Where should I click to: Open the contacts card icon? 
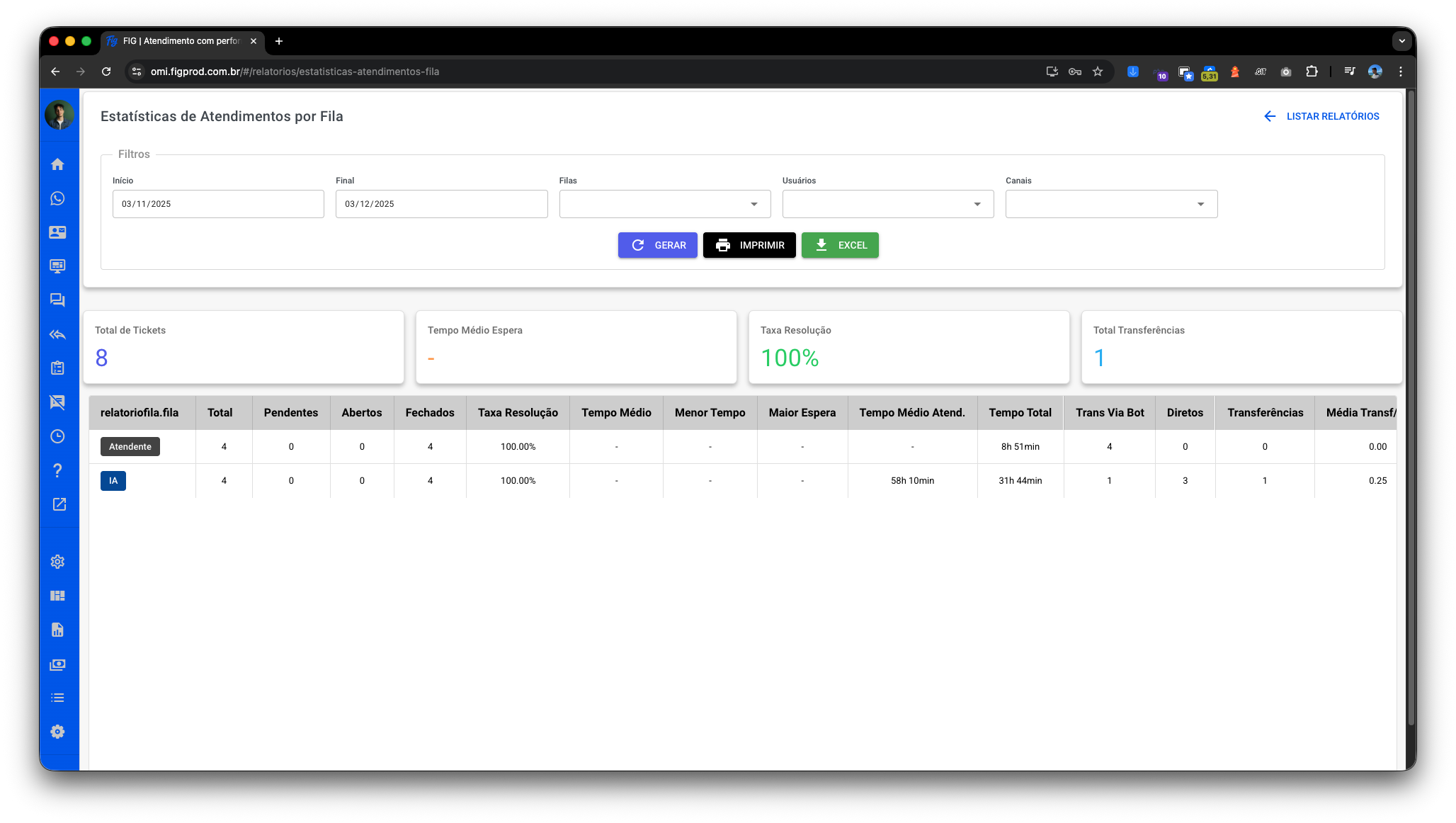(58, 232)
